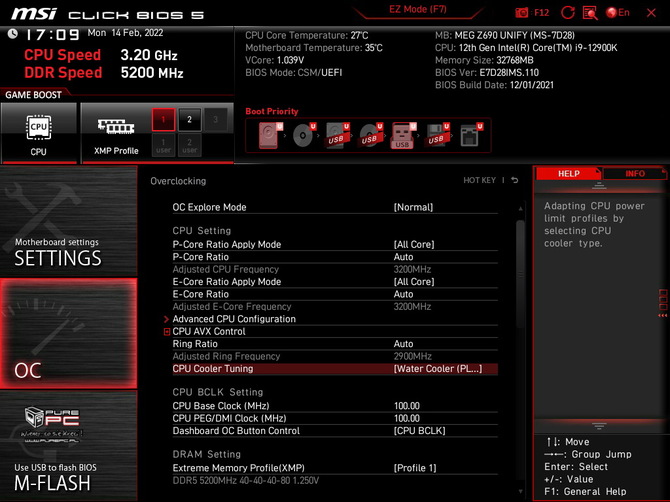The height and width of the screenshot is (502, 670).
Task: Click the GAME BOOST label
Action: click(x=33, y=95)
